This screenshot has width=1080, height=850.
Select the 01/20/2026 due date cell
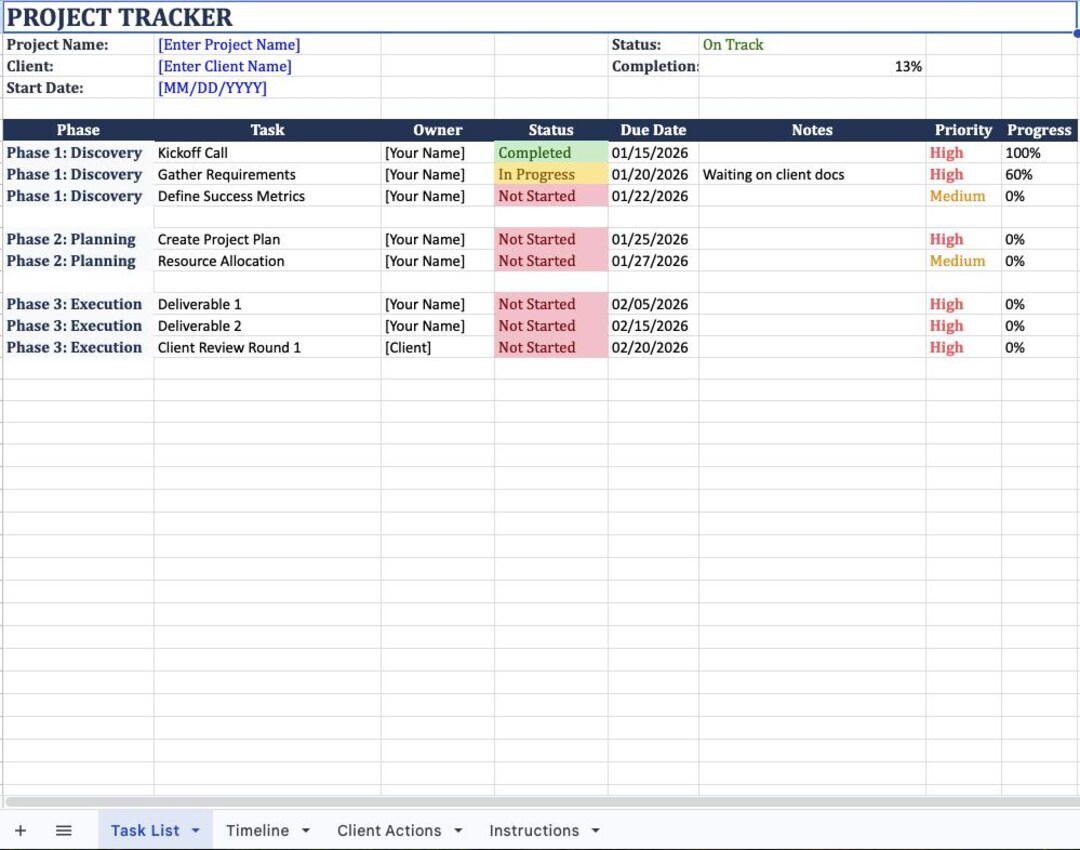[x=654, y=174]
